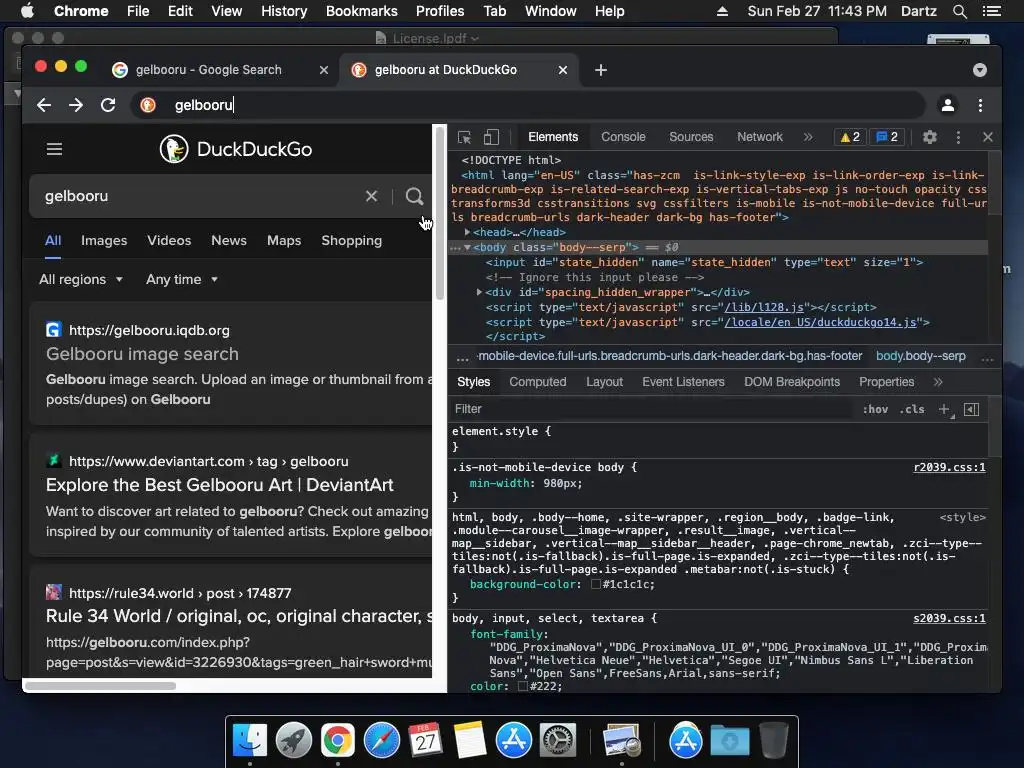Toggle the .cls class editor button
Screen dimensions: 1024x768
click(912, 409)
